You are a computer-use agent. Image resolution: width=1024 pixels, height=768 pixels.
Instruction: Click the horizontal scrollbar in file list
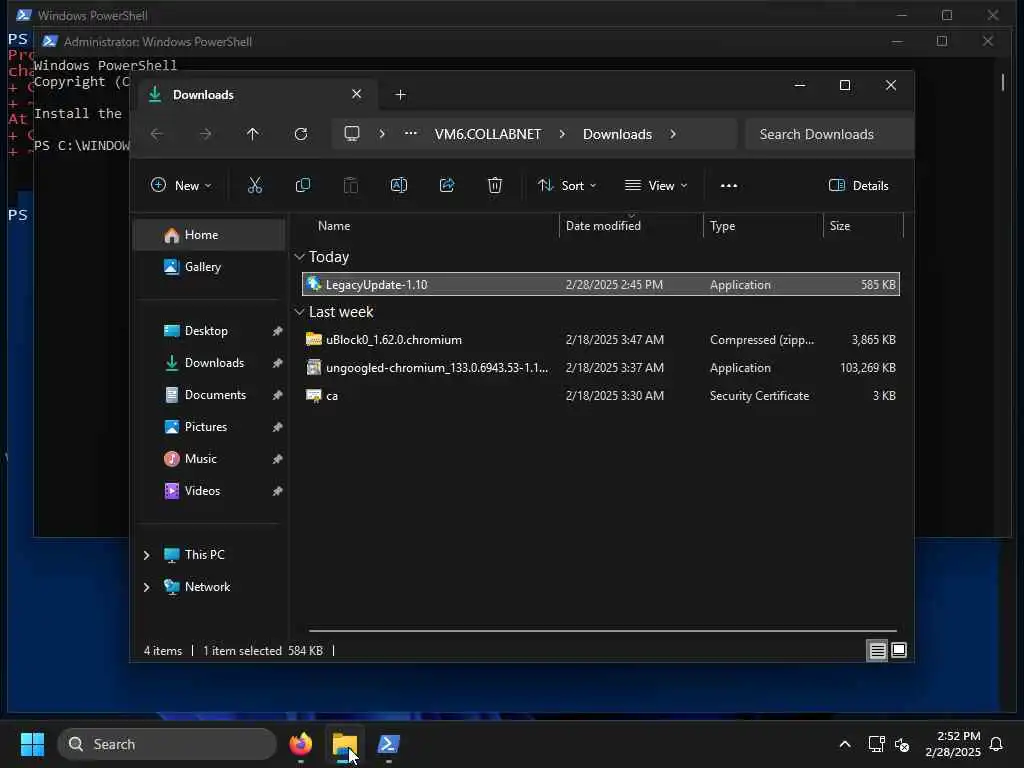[x=602, y=631]
